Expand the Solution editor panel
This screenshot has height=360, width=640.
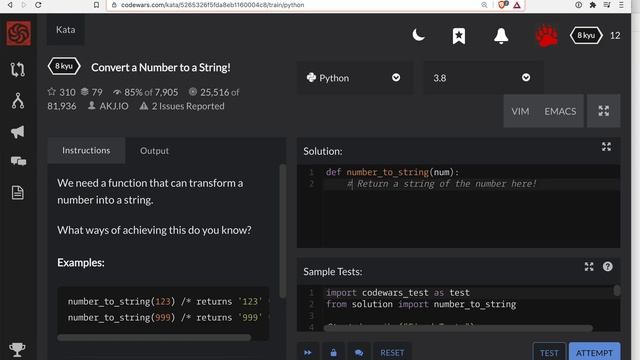coord(606,147)
